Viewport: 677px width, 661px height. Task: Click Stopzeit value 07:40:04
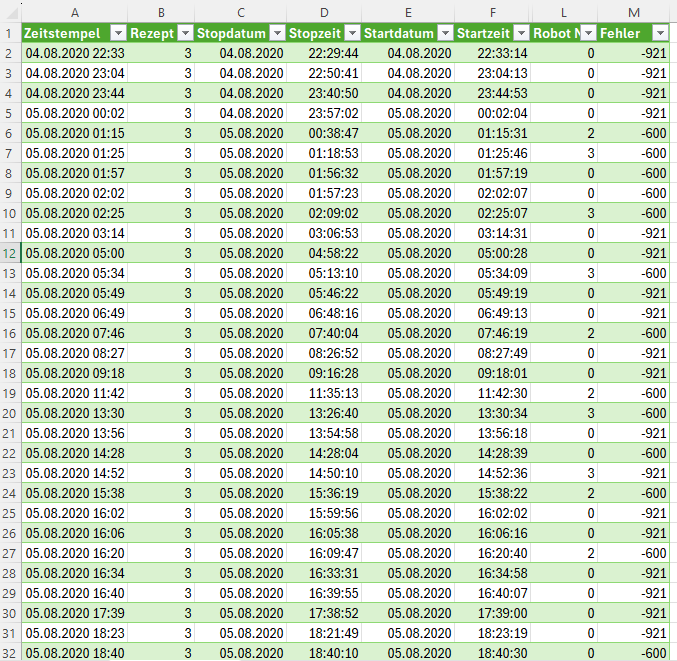click(x=324, y=333)
